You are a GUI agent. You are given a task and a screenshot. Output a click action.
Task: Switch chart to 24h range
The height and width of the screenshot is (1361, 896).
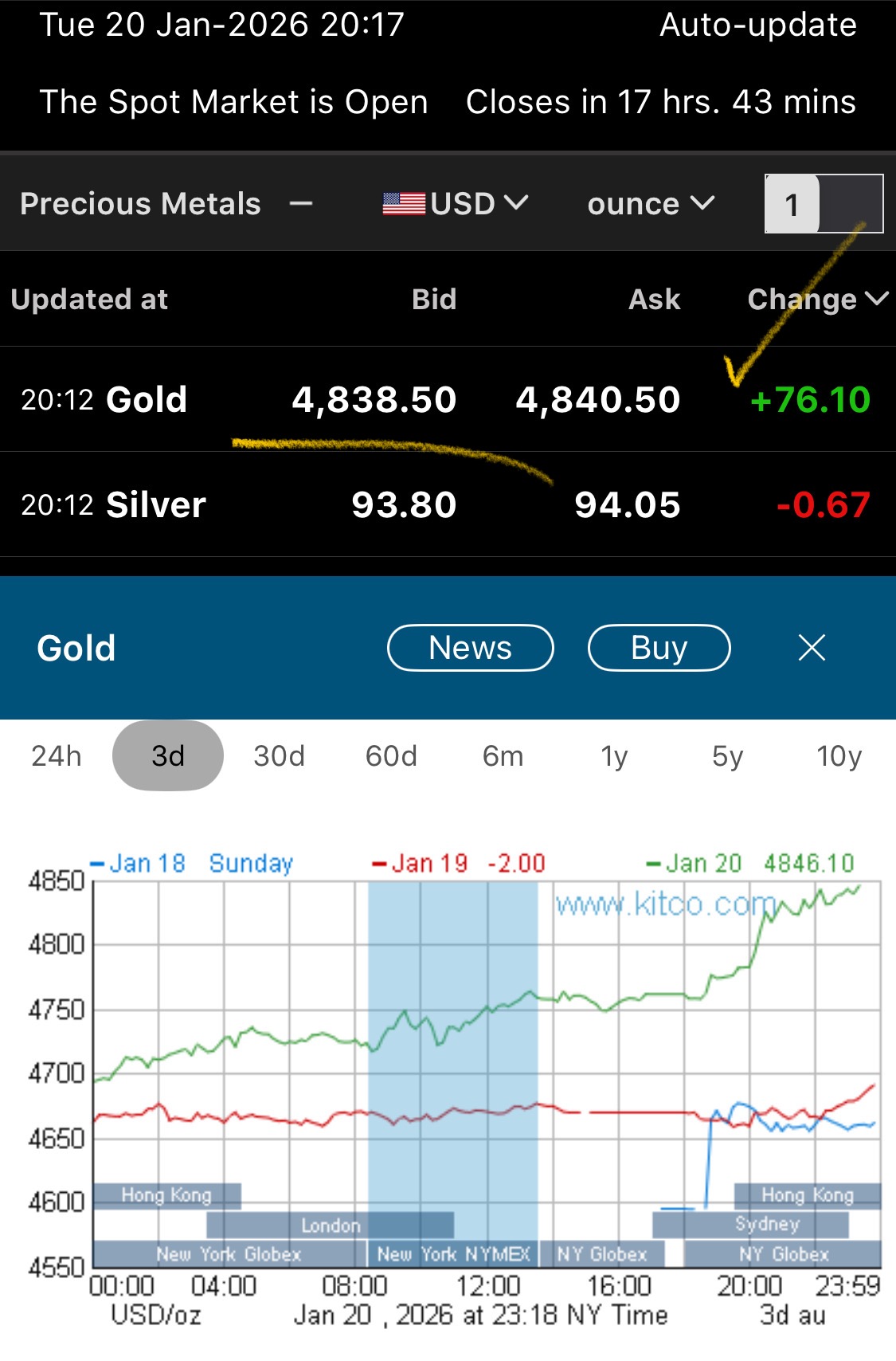(x=57, y=755)
